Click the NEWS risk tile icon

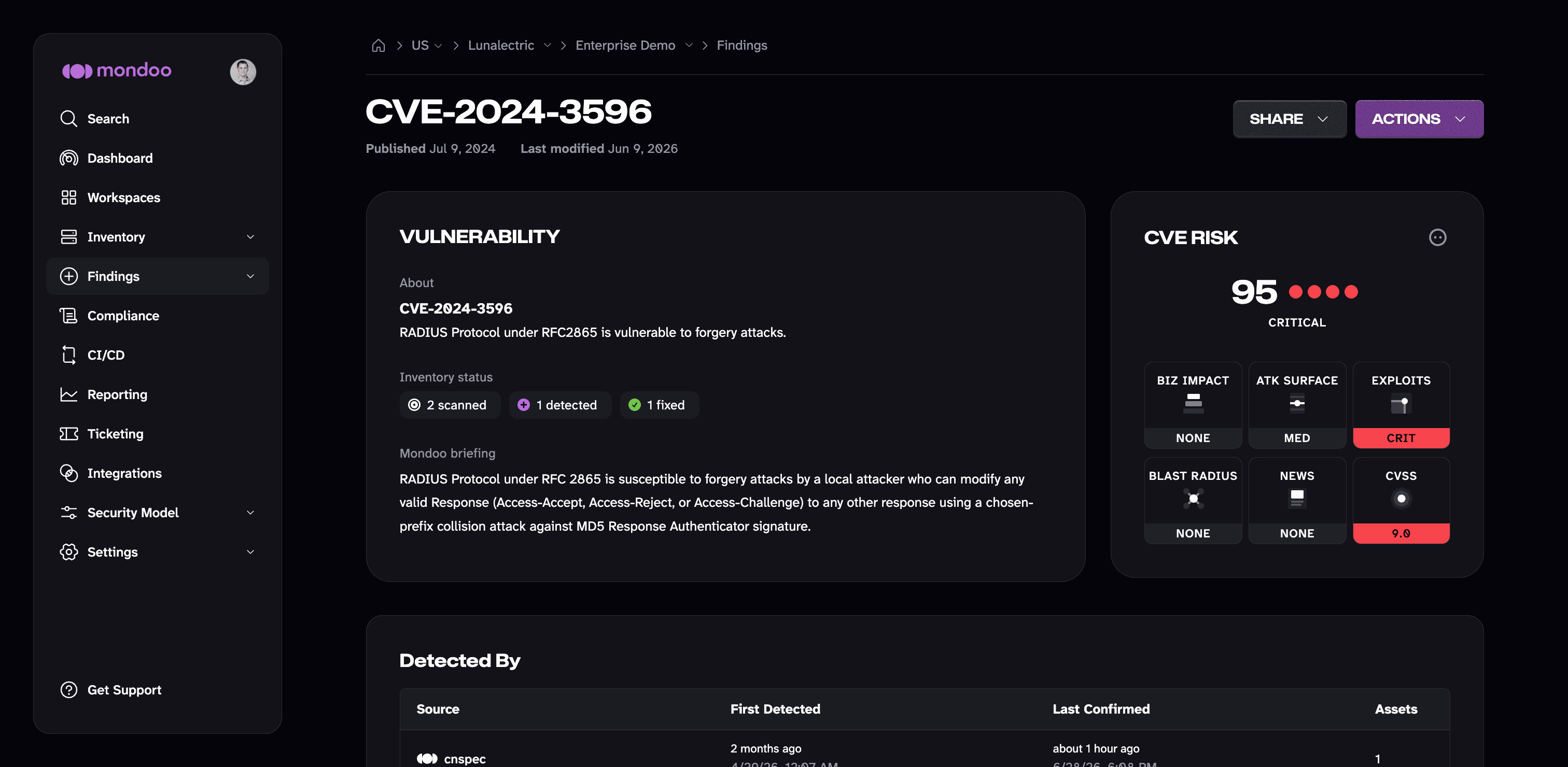tap(1297, 499)
